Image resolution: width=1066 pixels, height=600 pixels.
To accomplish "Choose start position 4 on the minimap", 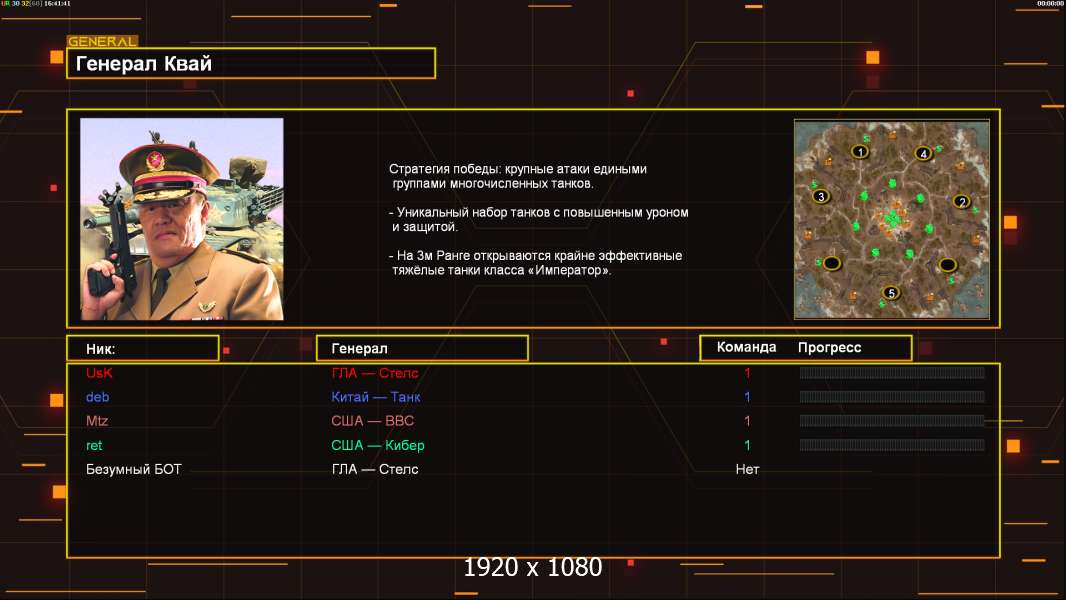I will tap(923, 153).
